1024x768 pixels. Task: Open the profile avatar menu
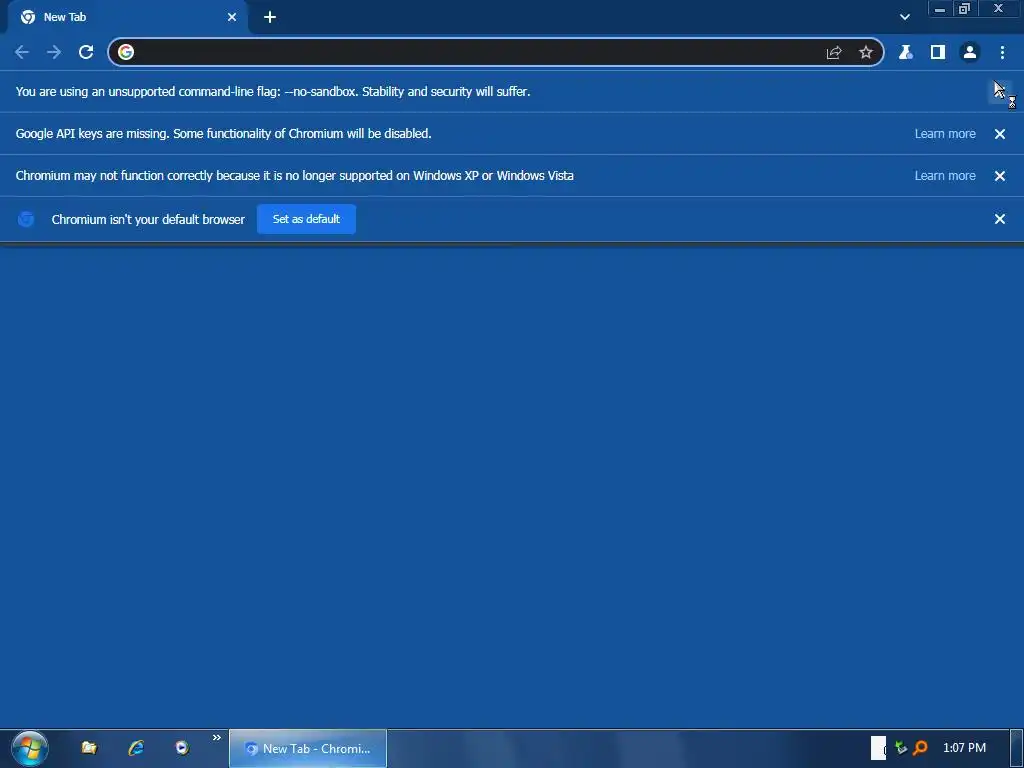coord(970,52)
